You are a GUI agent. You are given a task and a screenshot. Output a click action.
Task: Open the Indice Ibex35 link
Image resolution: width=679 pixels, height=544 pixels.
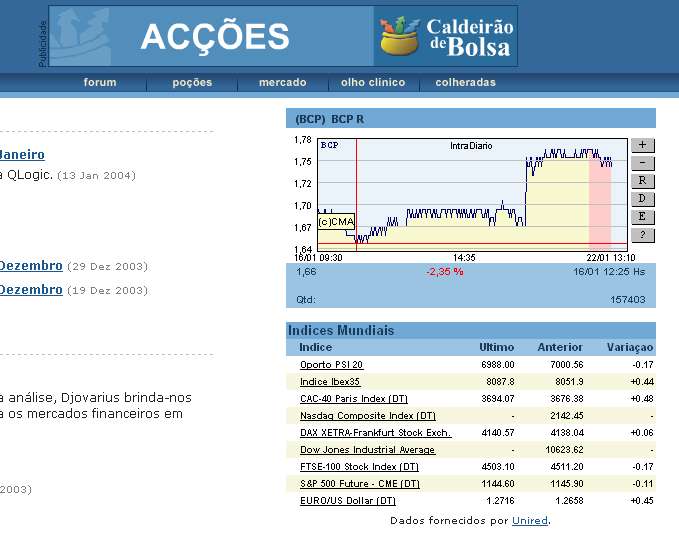point(330,382)
